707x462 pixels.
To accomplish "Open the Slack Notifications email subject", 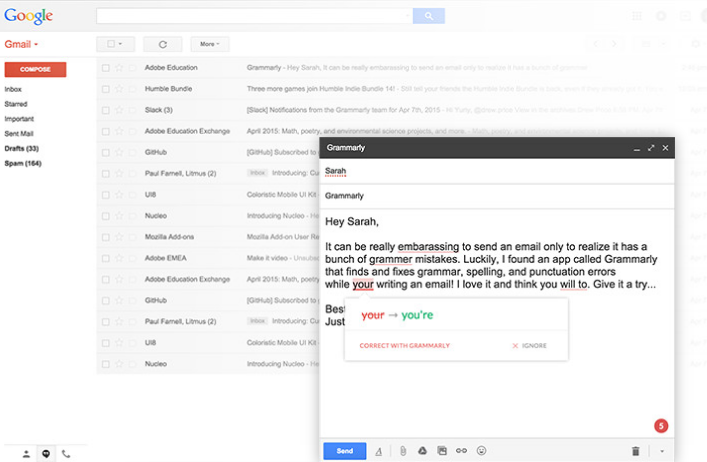I will [343, 110].
